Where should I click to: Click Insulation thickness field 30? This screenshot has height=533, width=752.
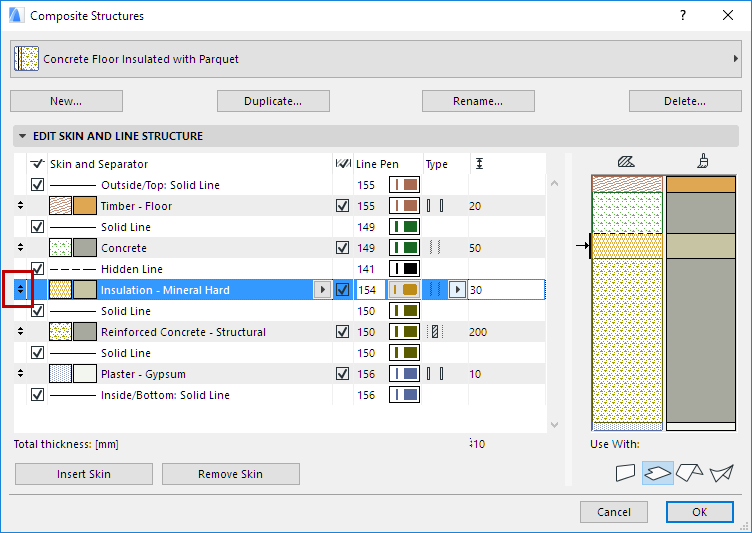pos(506,290)
